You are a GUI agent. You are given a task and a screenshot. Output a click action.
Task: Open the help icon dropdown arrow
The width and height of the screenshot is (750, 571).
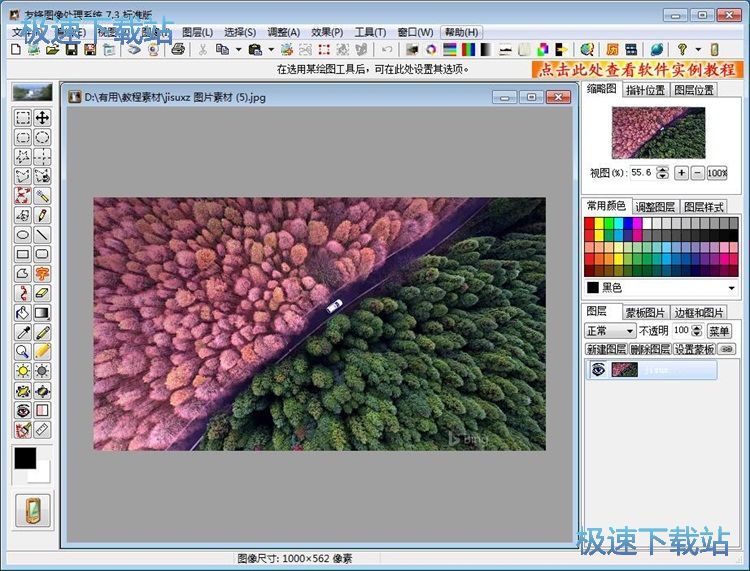[x=697, y=49]
